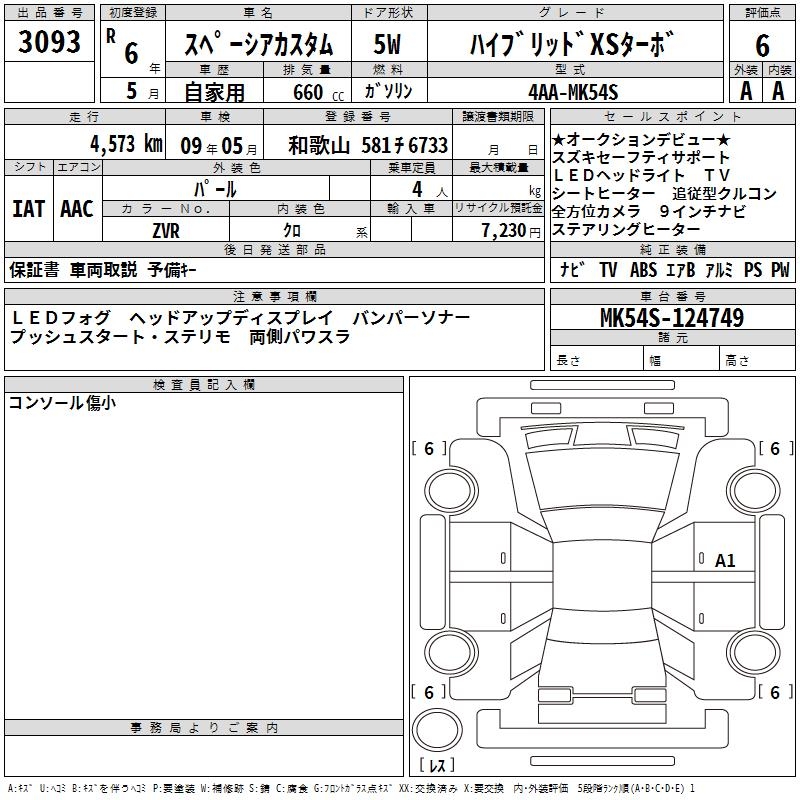Click the interior grade A under 内装

[x=778, y=91]
